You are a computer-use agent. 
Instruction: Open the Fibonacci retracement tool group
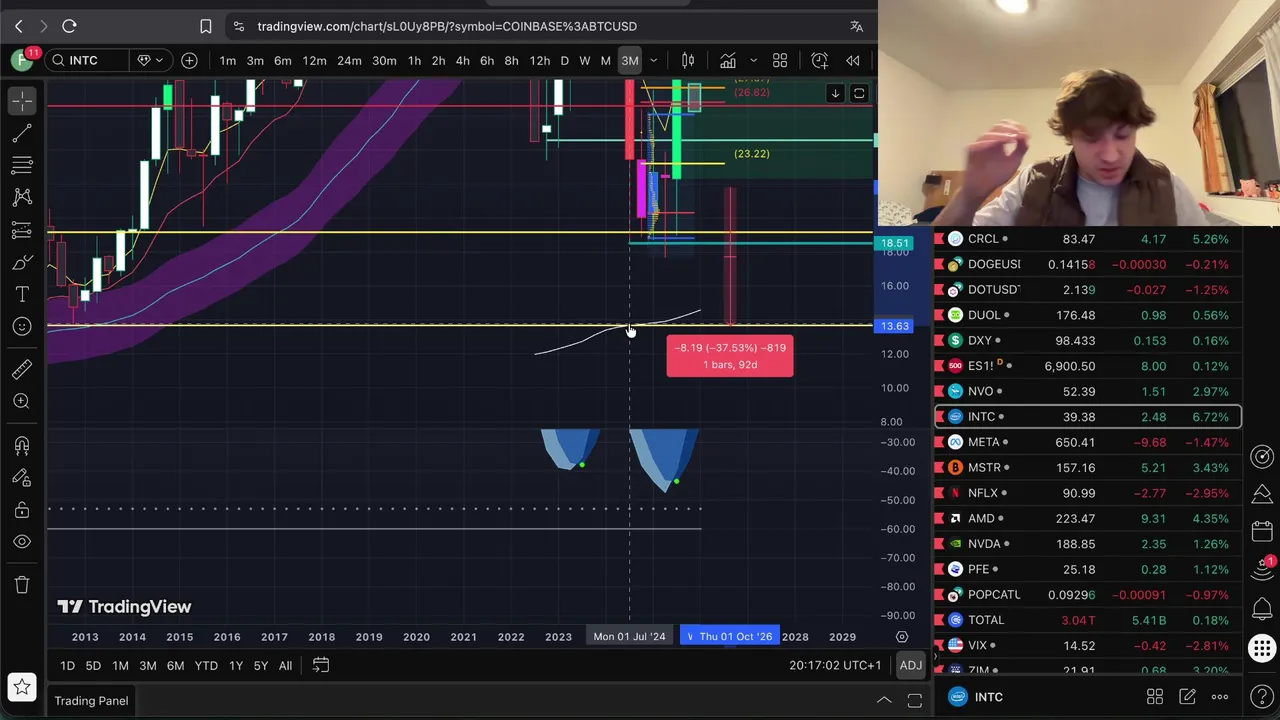coord(22,165)
